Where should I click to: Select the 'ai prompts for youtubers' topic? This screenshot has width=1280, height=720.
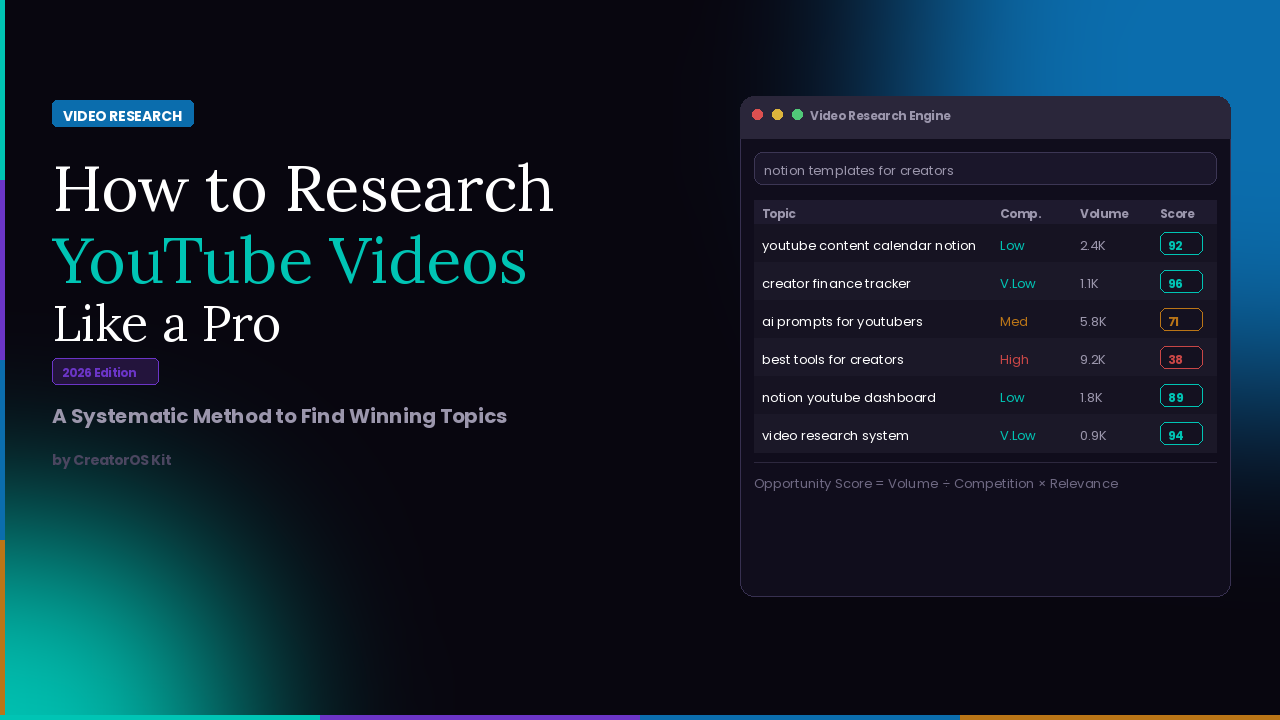pyautogui.click(x=842, y=321)
